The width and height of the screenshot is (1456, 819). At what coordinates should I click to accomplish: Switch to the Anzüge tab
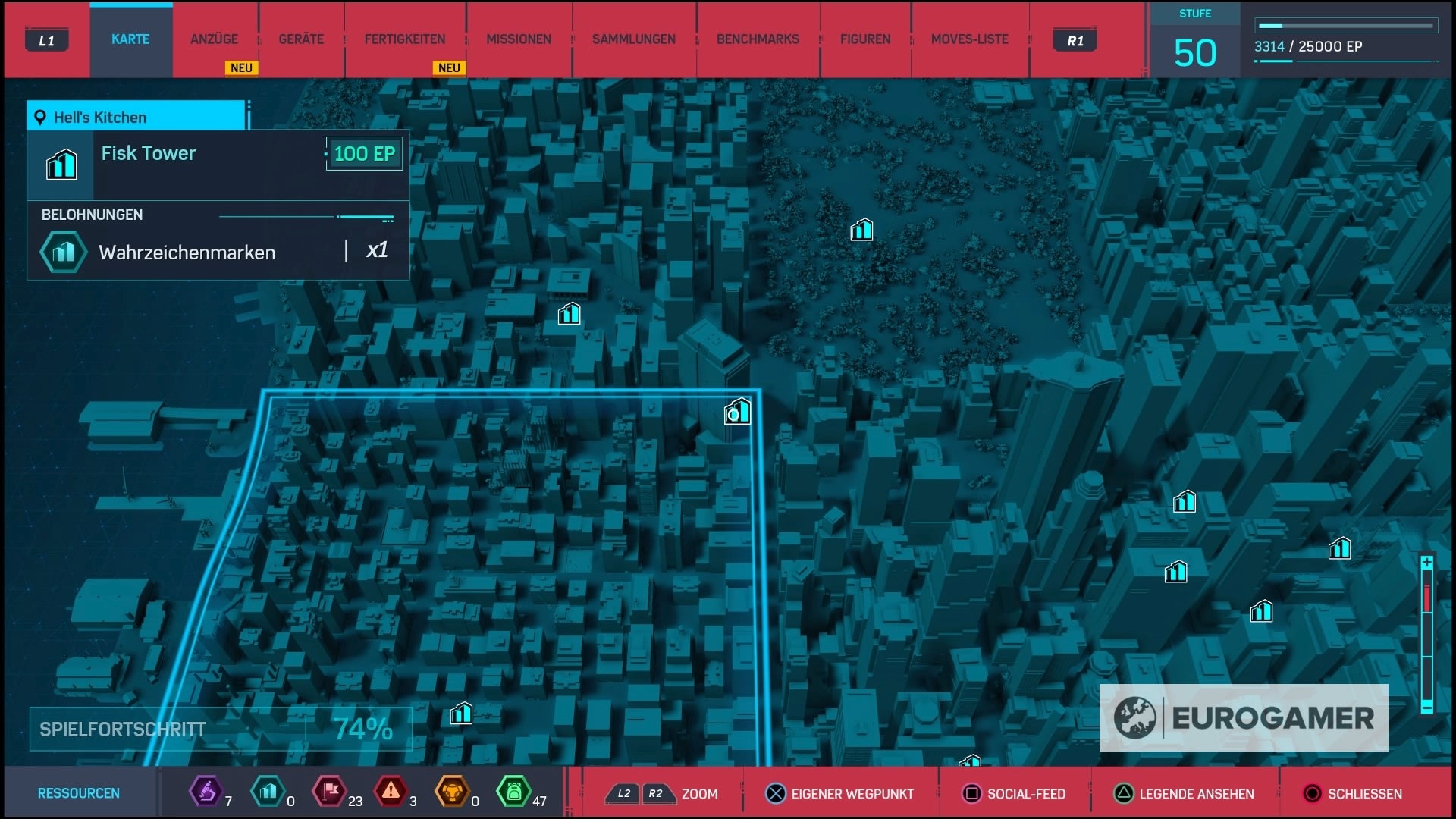pos(214,39)
